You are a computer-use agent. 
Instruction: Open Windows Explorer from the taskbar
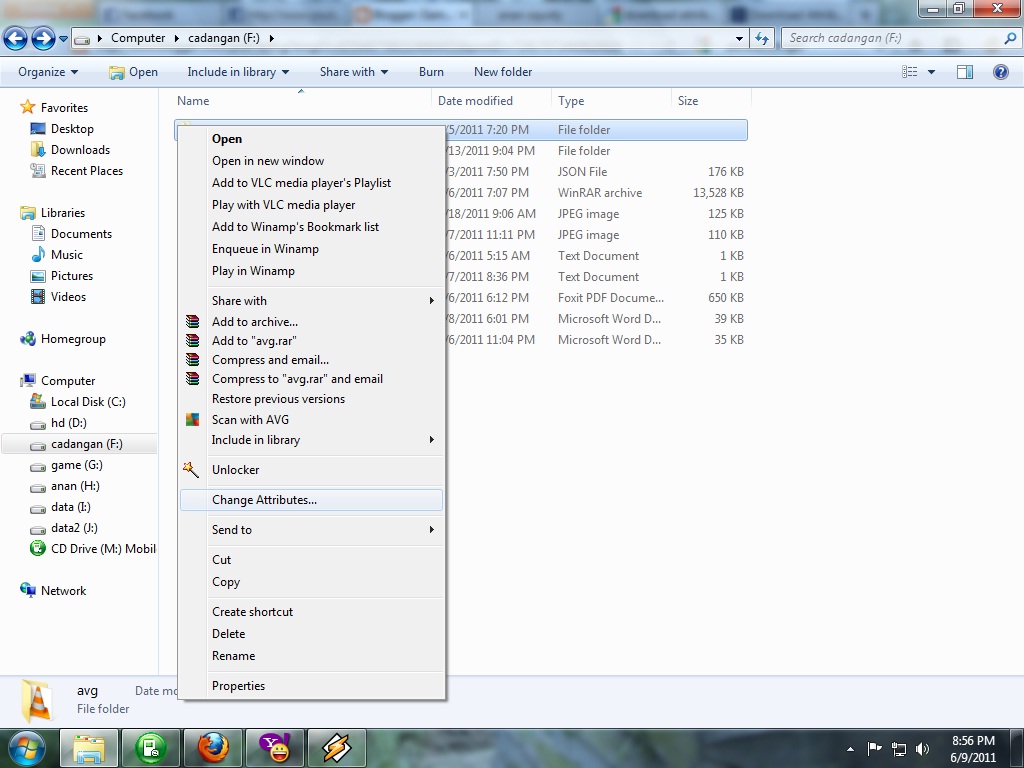[x=89, y=748]
